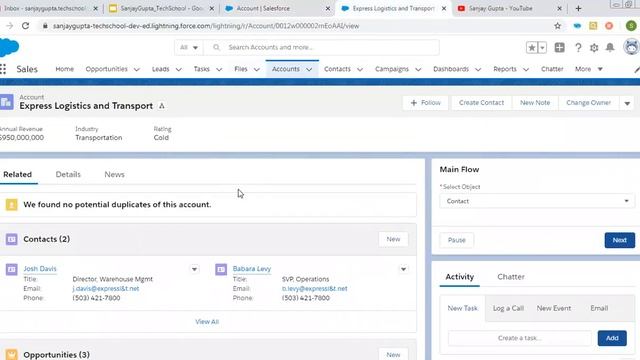640x360 pixels.
Task: Click the Contacts related list icon
Action: coord(11,239)
